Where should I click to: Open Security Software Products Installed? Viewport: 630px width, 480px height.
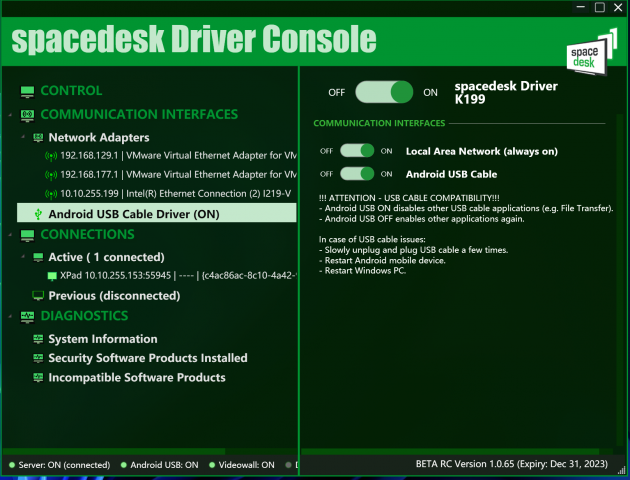[x=147, y=358]
